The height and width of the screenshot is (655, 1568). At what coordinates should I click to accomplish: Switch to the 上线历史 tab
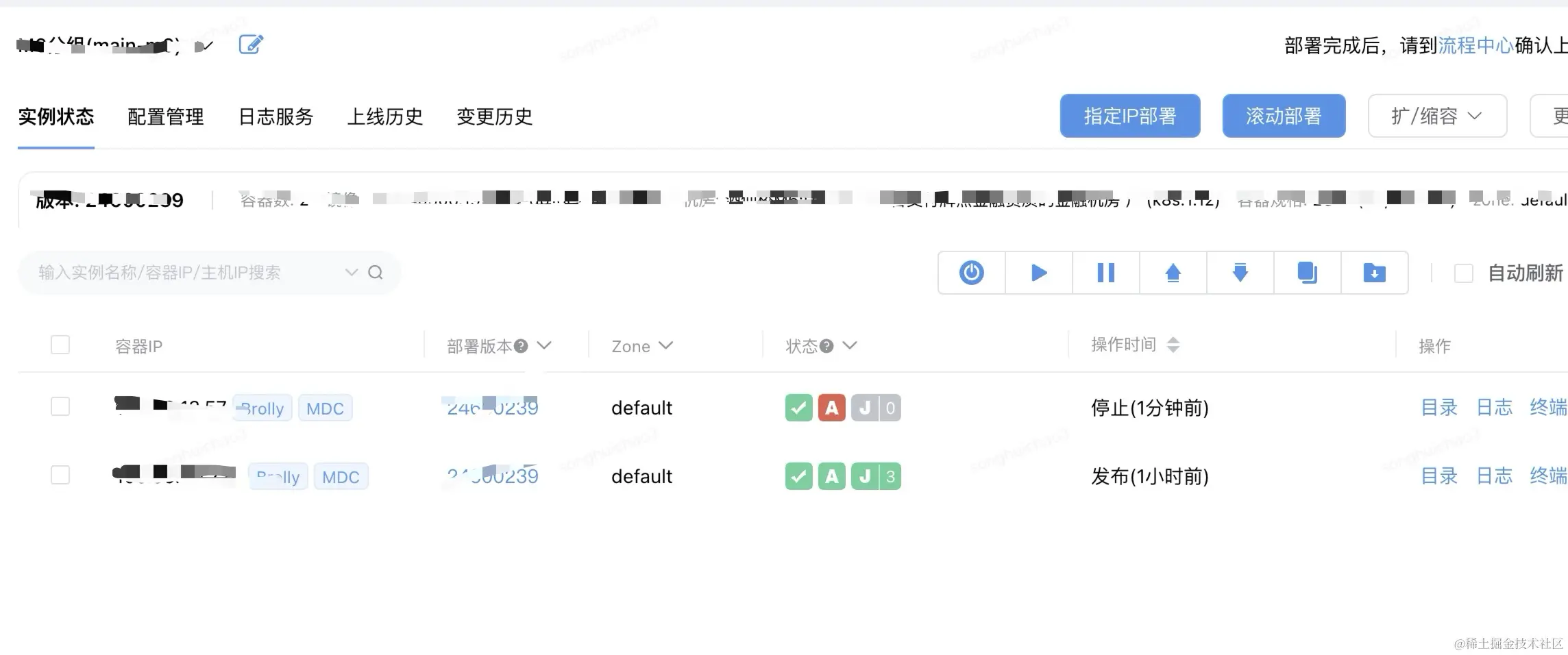(385, 116)
